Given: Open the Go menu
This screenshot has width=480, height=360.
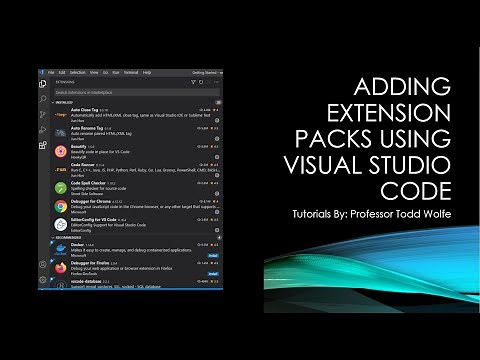Looking at the screenshot, I should tap(105, 73).
